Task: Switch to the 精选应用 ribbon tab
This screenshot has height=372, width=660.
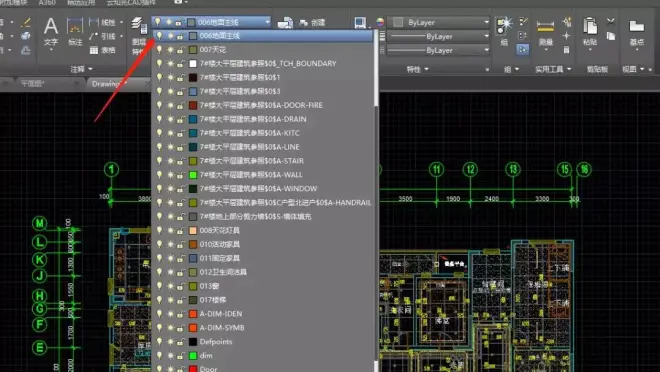Action: tap(81, 3)
